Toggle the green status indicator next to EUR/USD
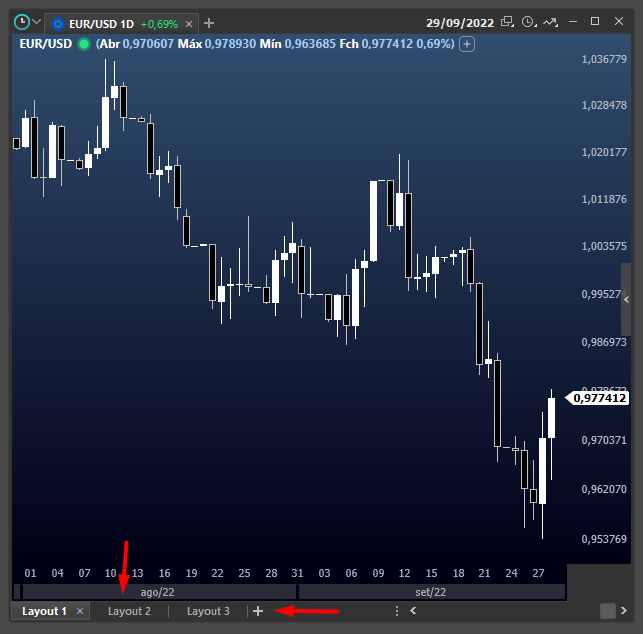The height and width of the screenshot is (634, 643). [84, 44]
